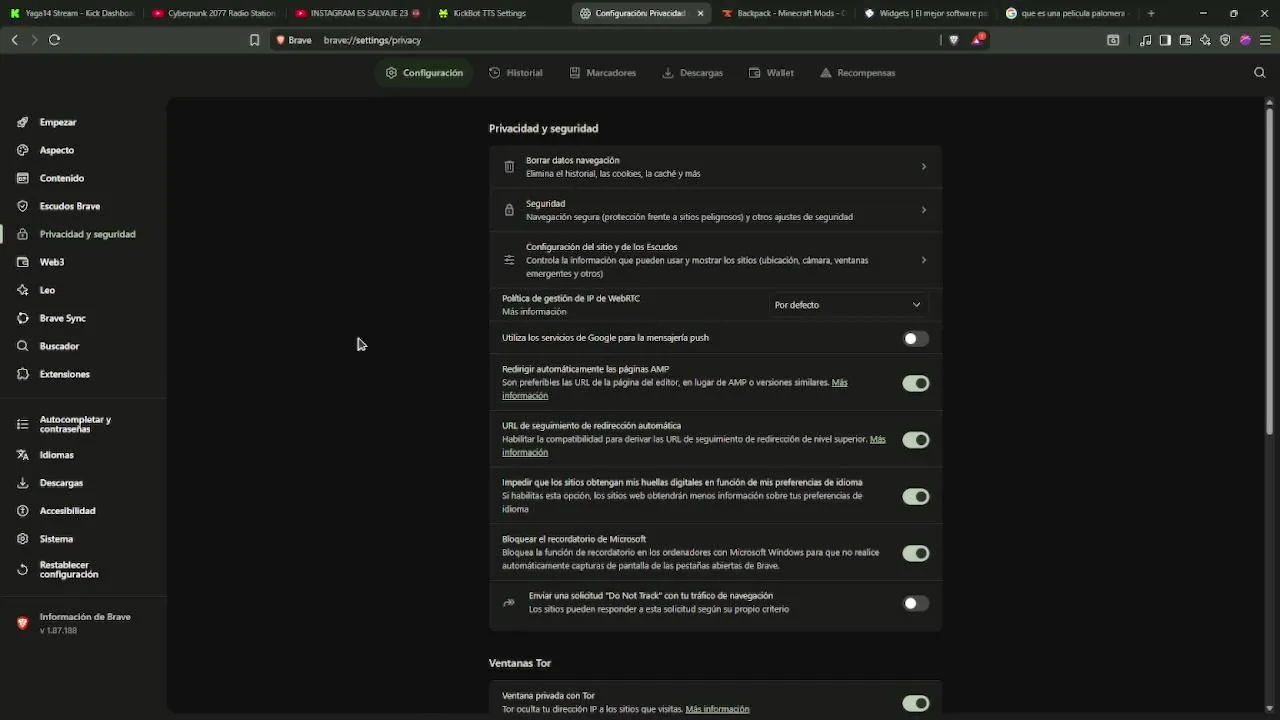Click the screenshot capture icon in toolbar
Screen dimensions: 1280x720
[1113, 40]
